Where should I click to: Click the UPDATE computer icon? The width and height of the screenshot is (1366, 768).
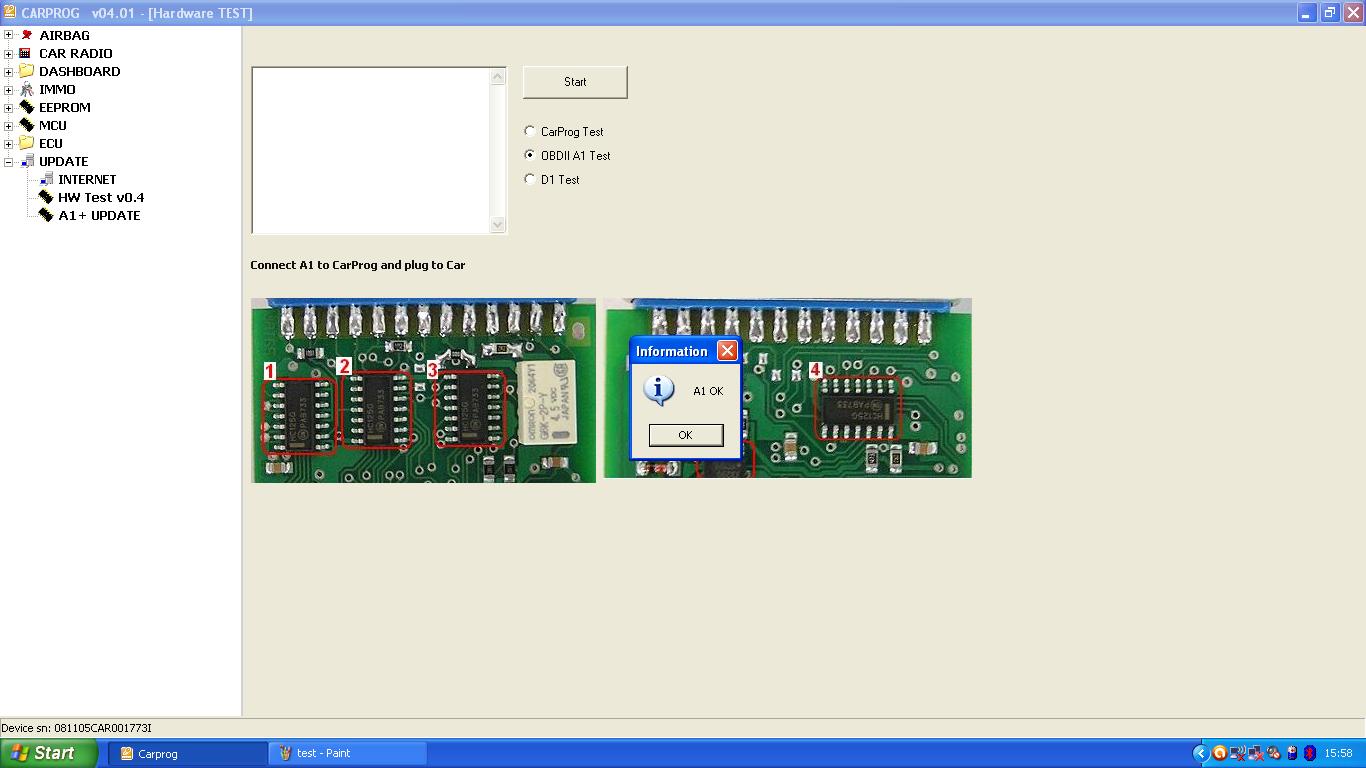(27, 161)
